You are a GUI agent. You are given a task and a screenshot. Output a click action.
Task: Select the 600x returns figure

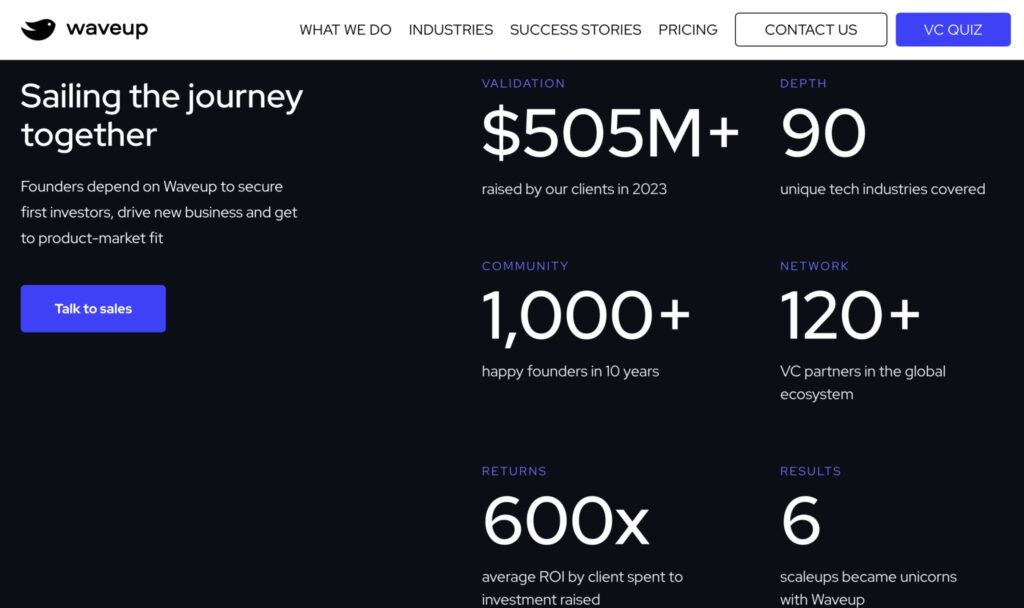[x=565, y=521]
